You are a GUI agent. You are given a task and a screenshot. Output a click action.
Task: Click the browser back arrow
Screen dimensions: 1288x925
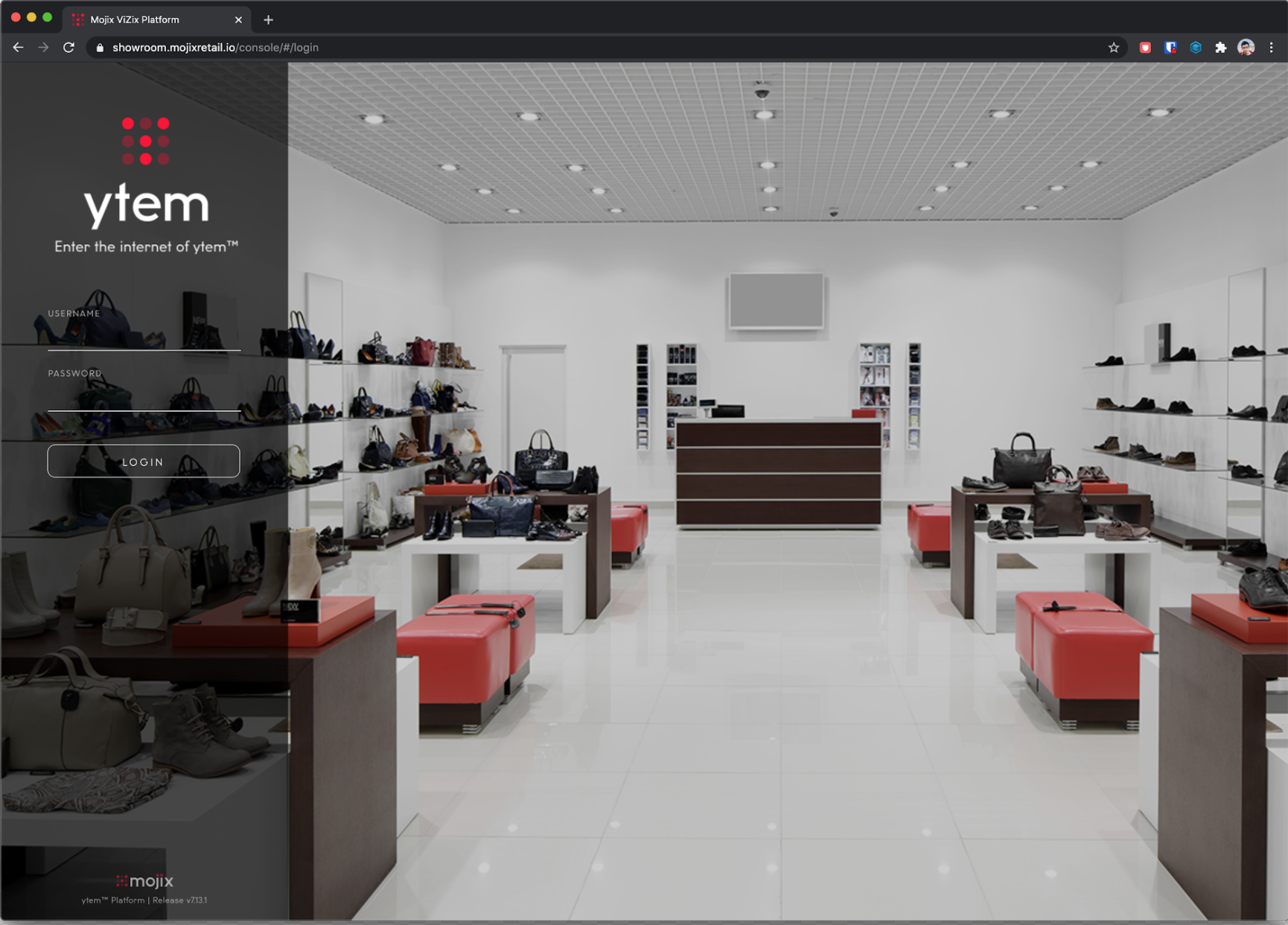pyautogui.click(x=17, y=47)
